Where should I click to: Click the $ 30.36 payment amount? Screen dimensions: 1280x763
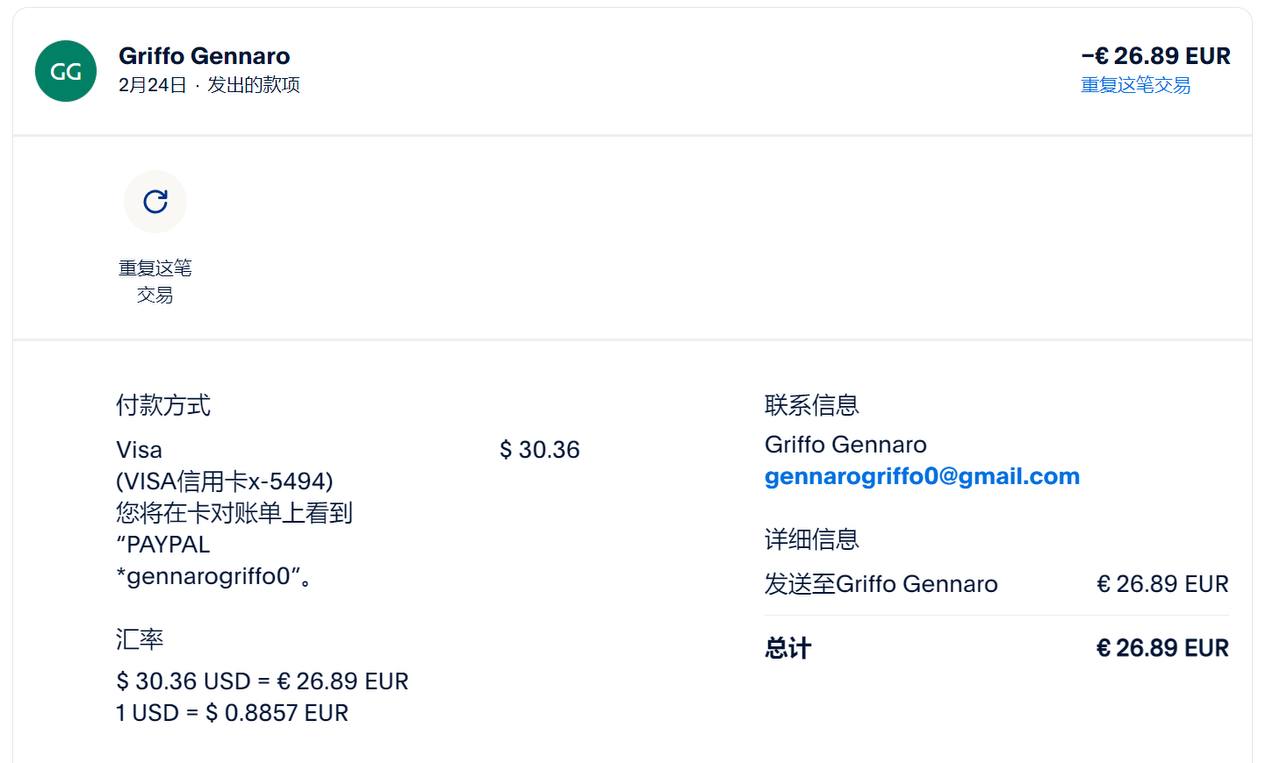tap(539, 450)
